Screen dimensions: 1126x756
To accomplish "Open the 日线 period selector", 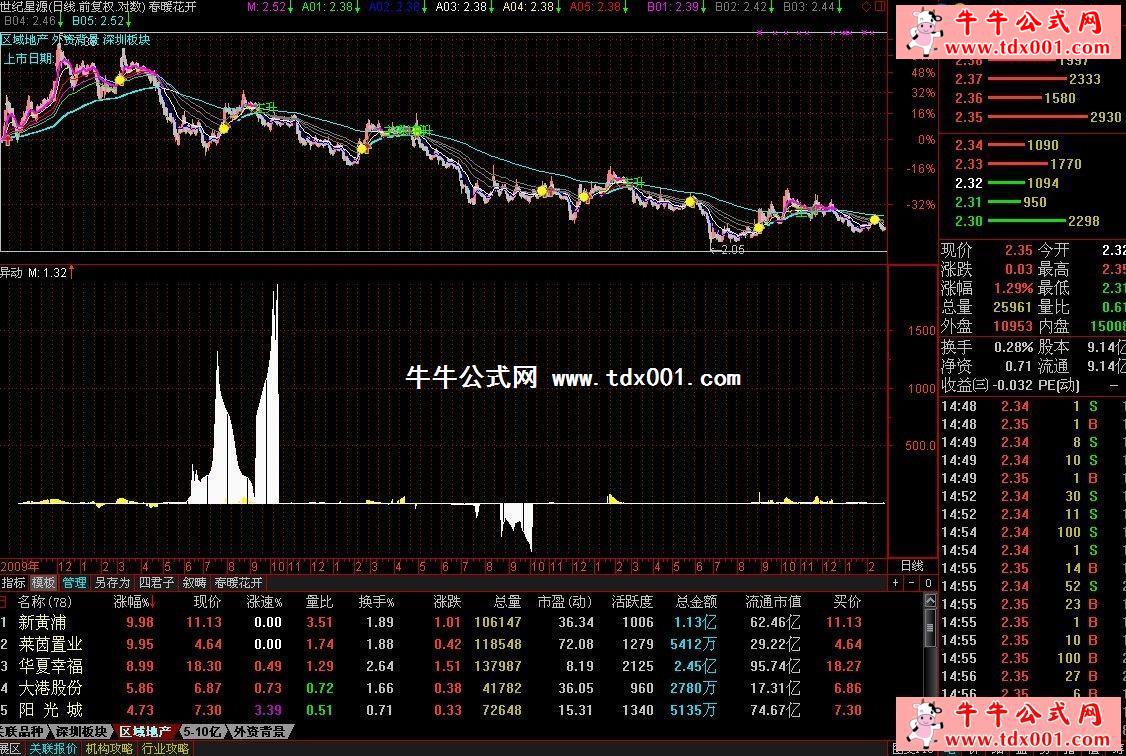I will (x=912, y=566).
